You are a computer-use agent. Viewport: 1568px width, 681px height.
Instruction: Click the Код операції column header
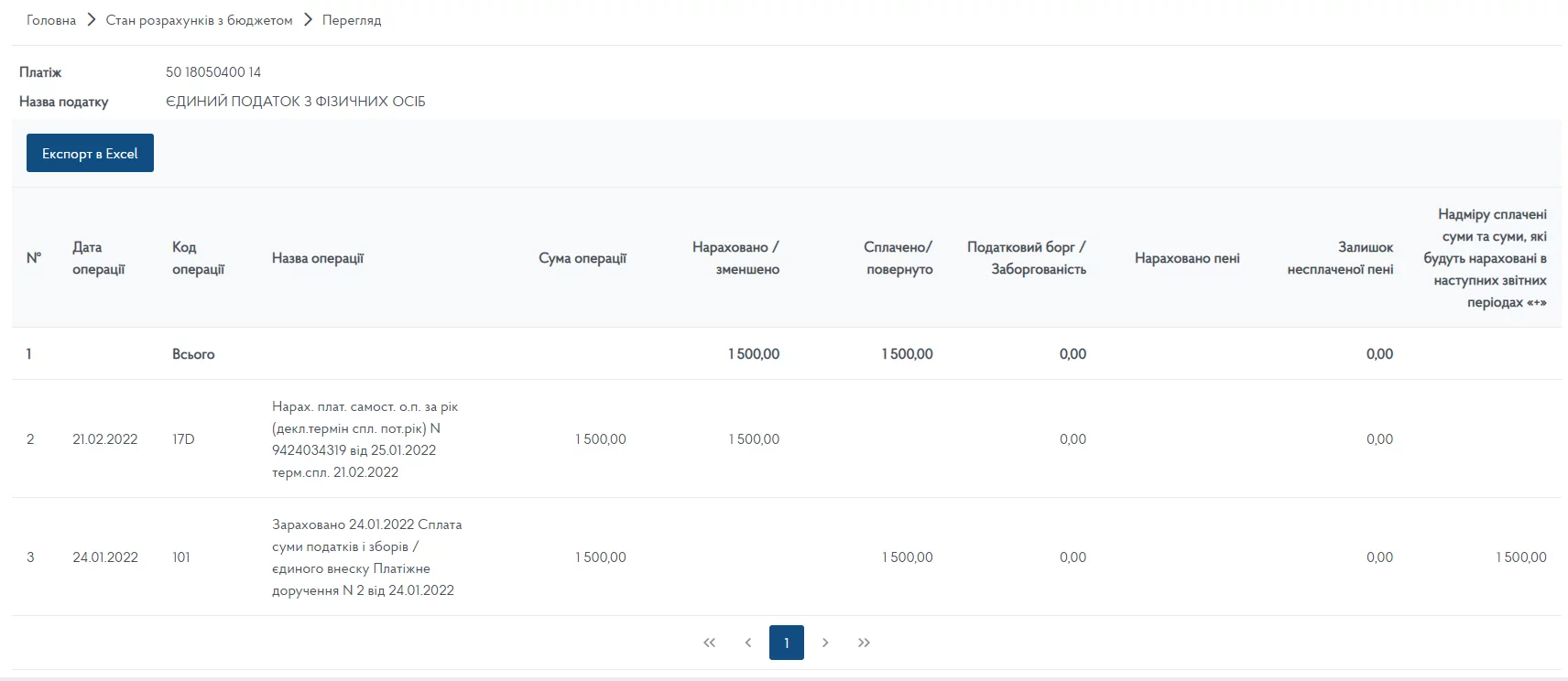tap(198, 258)
